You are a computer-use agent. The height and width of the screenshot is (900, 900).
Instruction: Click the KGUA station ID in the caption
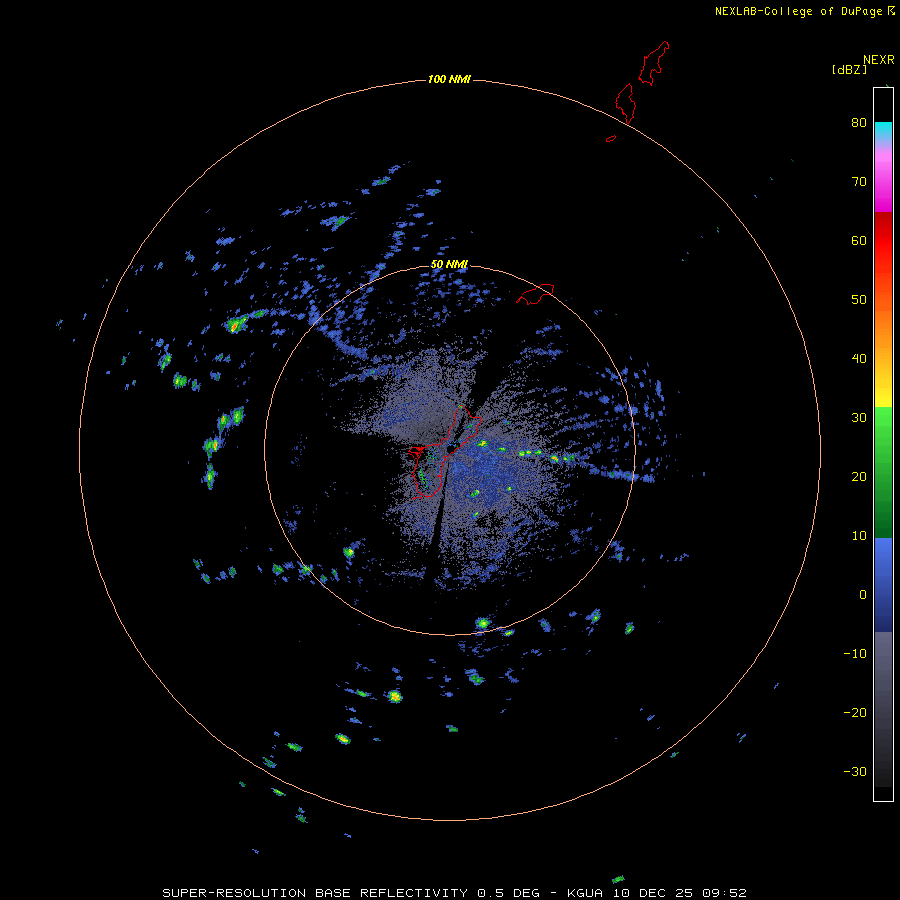coord(585,893)
